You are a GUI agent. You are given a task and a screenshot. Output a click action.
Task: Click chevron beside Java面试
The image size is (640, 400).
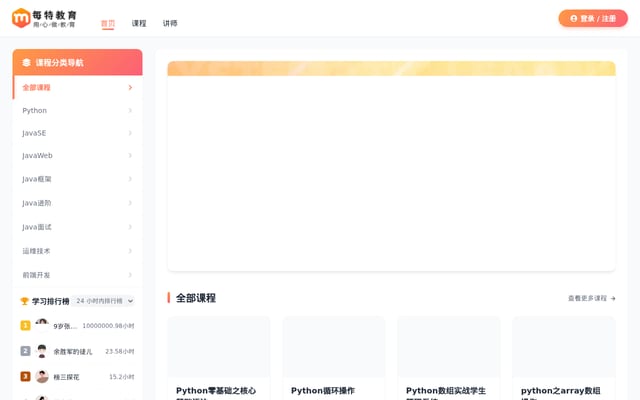(130, 227)
